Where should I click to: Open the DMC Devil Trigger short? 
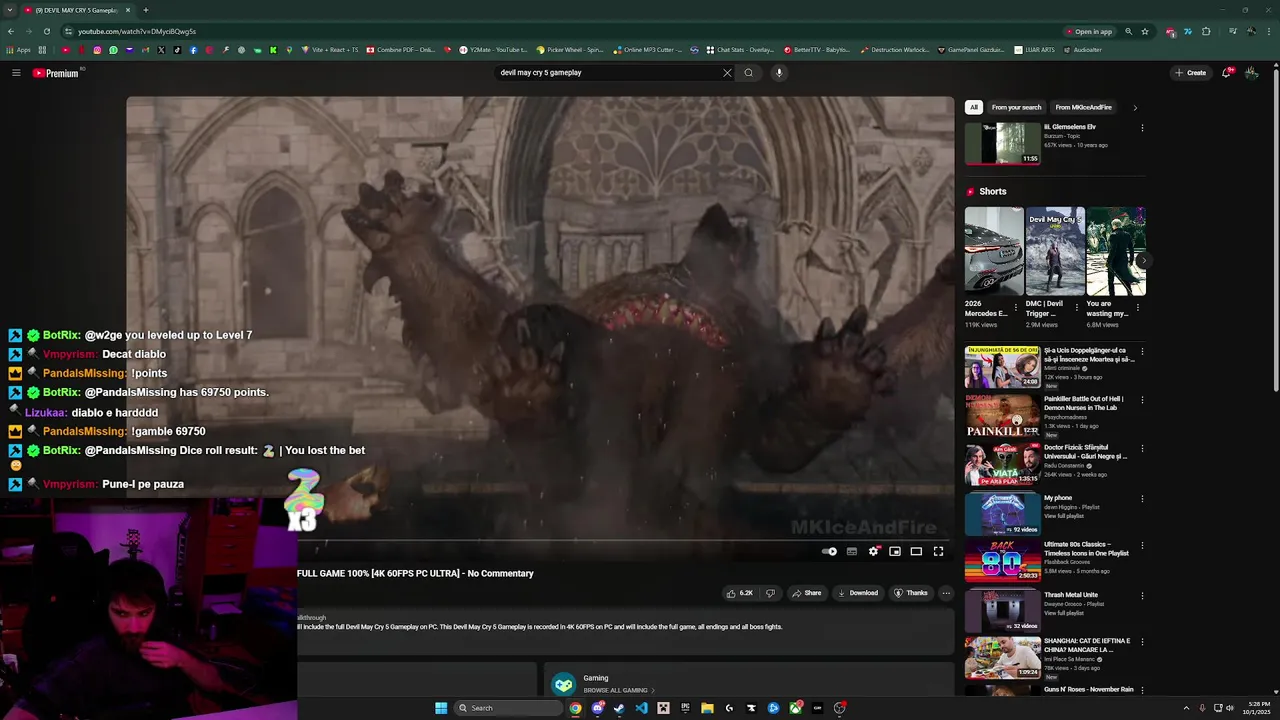1055,252
